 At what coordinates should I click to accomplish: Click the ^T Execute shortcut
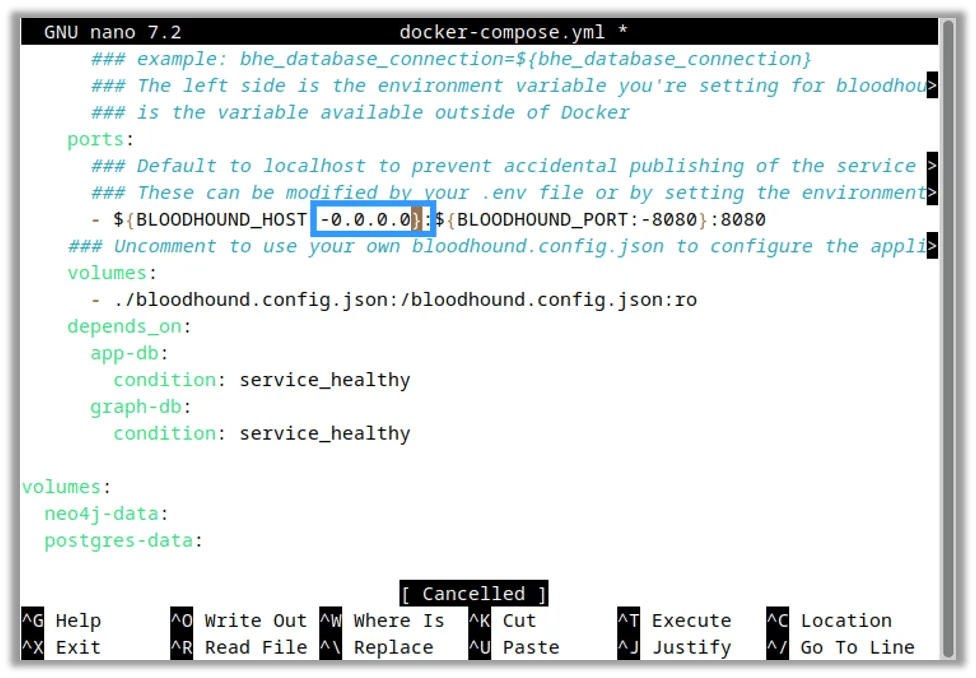coord(675,621)
